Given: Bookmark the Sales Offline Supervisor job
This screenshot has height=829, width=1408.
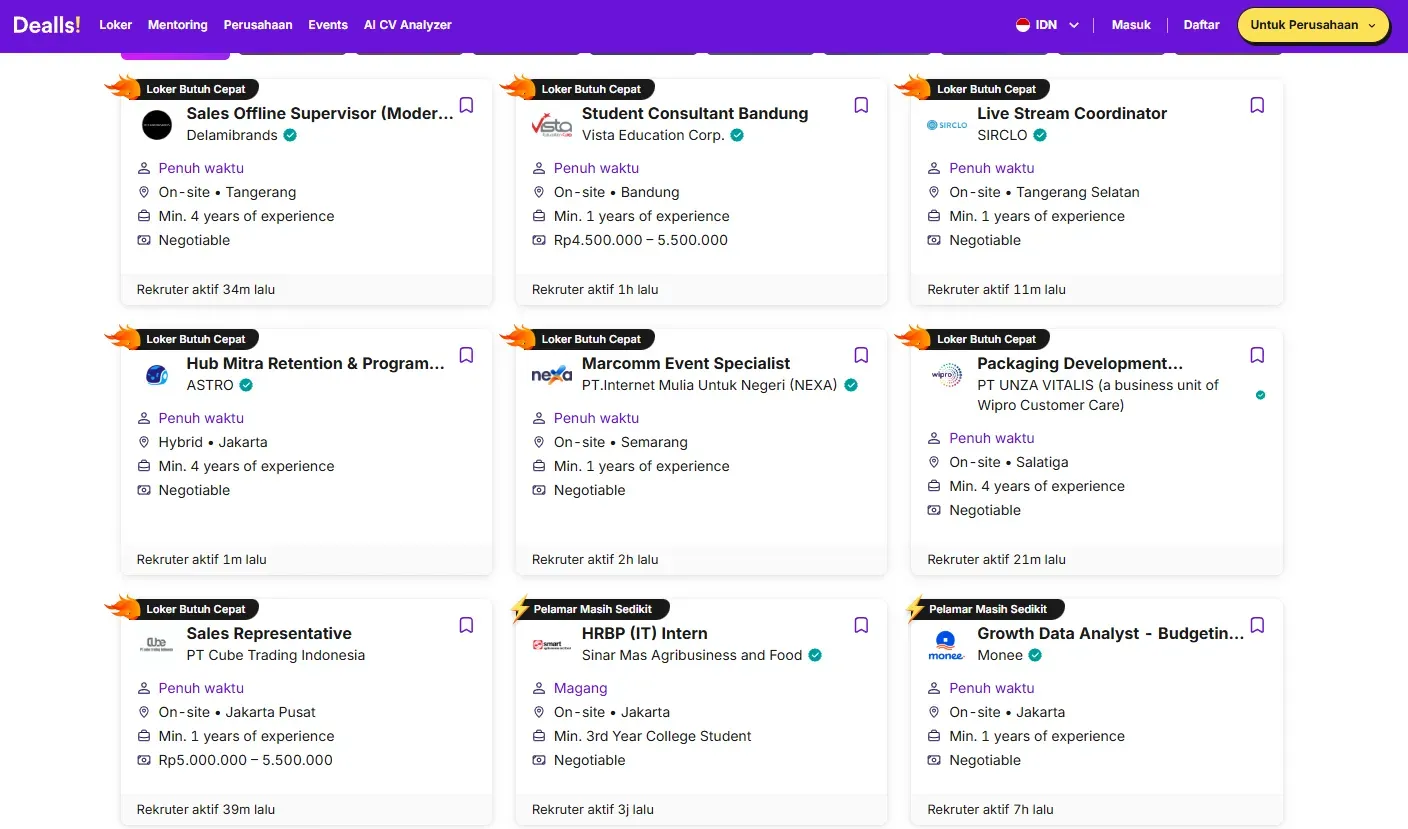Looking at the screenshot, I should tap(466, 105).
